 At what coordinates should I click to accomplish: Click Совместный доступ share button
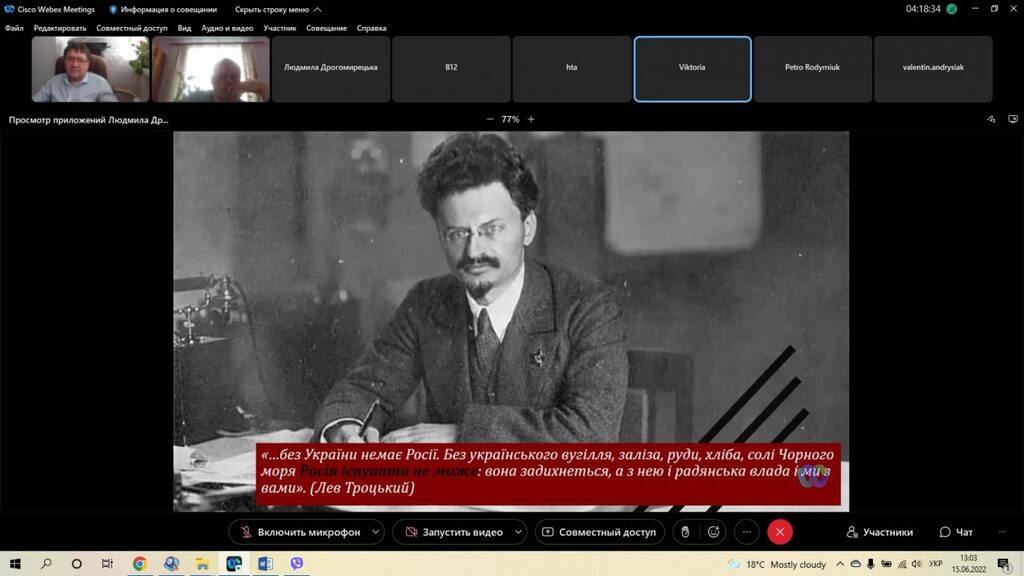click(599, 532)
